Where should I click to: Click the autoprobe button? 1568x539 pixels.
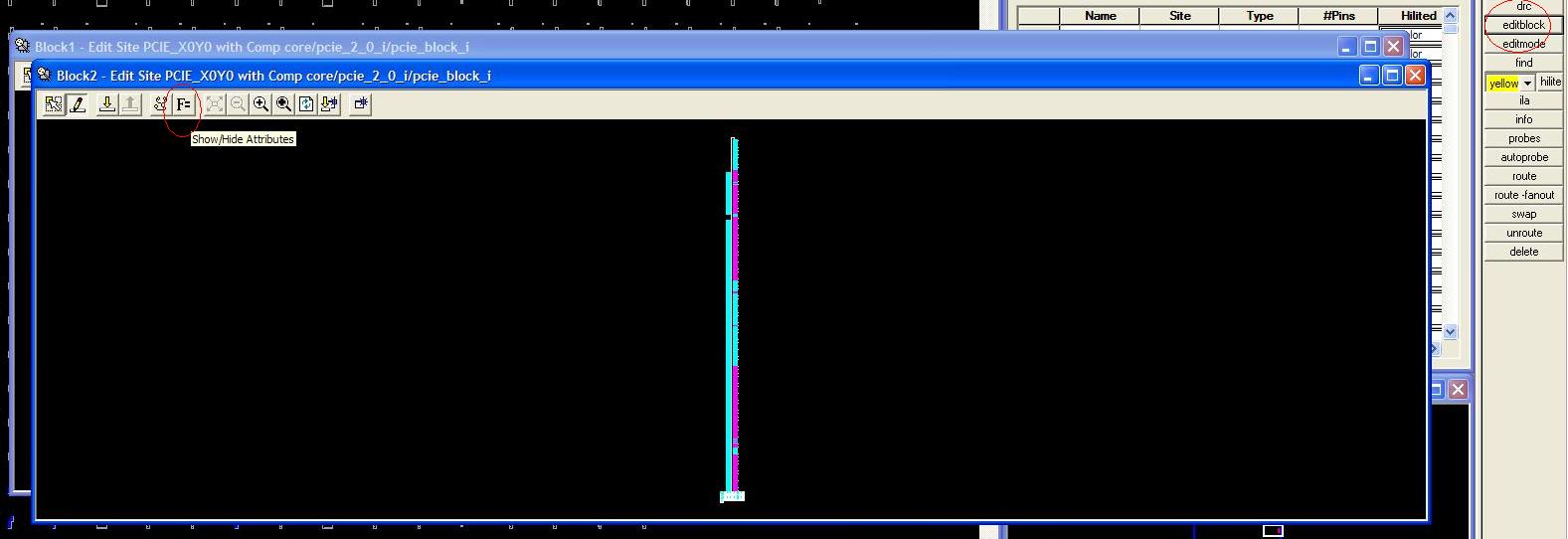click(x=1523, y=157)
